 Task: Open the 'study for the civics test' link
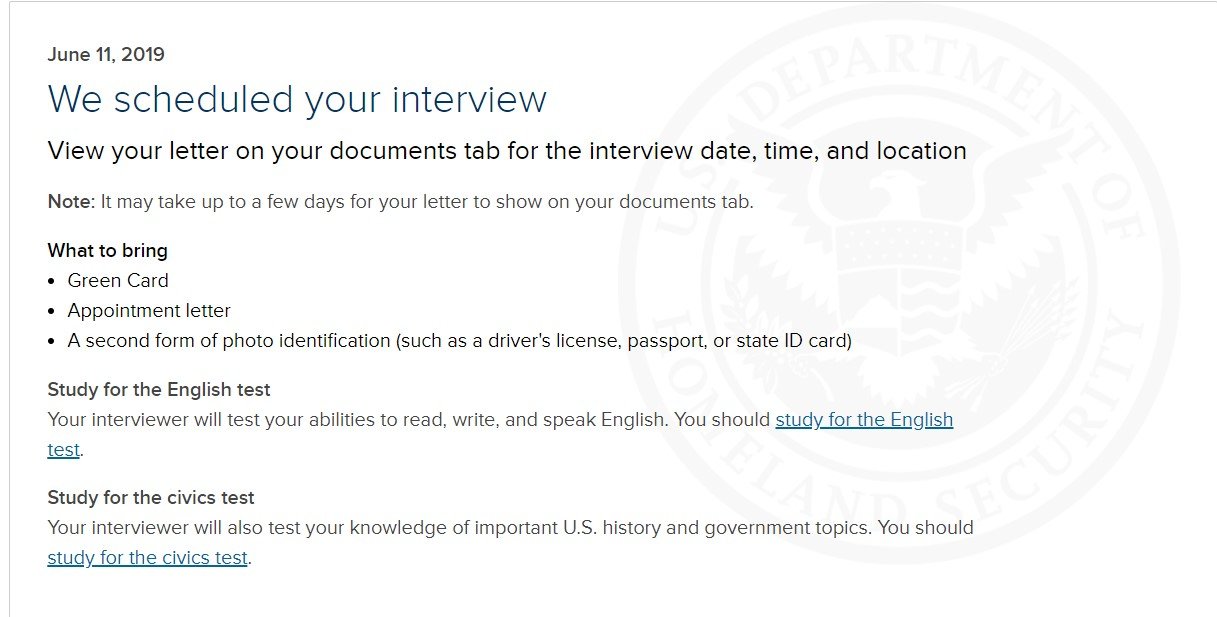[147, 558]
